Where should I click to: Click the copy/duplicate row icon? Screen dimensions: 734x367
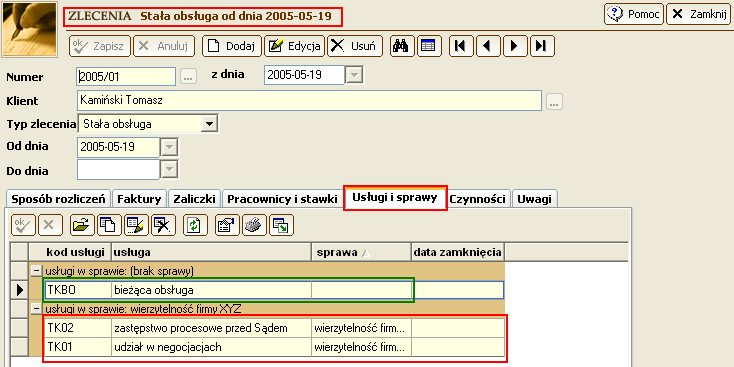coord(109,225)
